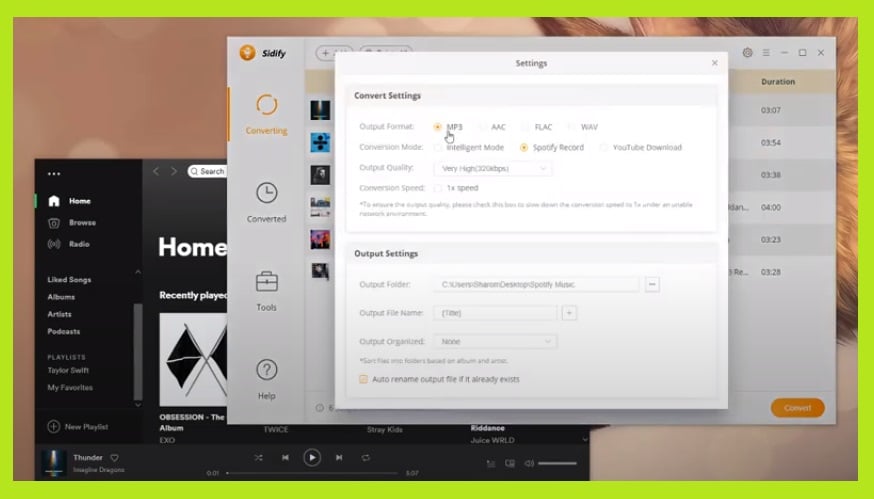Open Liked Songs in Spotify
874x499 pixels.
[x=69, y=279]
